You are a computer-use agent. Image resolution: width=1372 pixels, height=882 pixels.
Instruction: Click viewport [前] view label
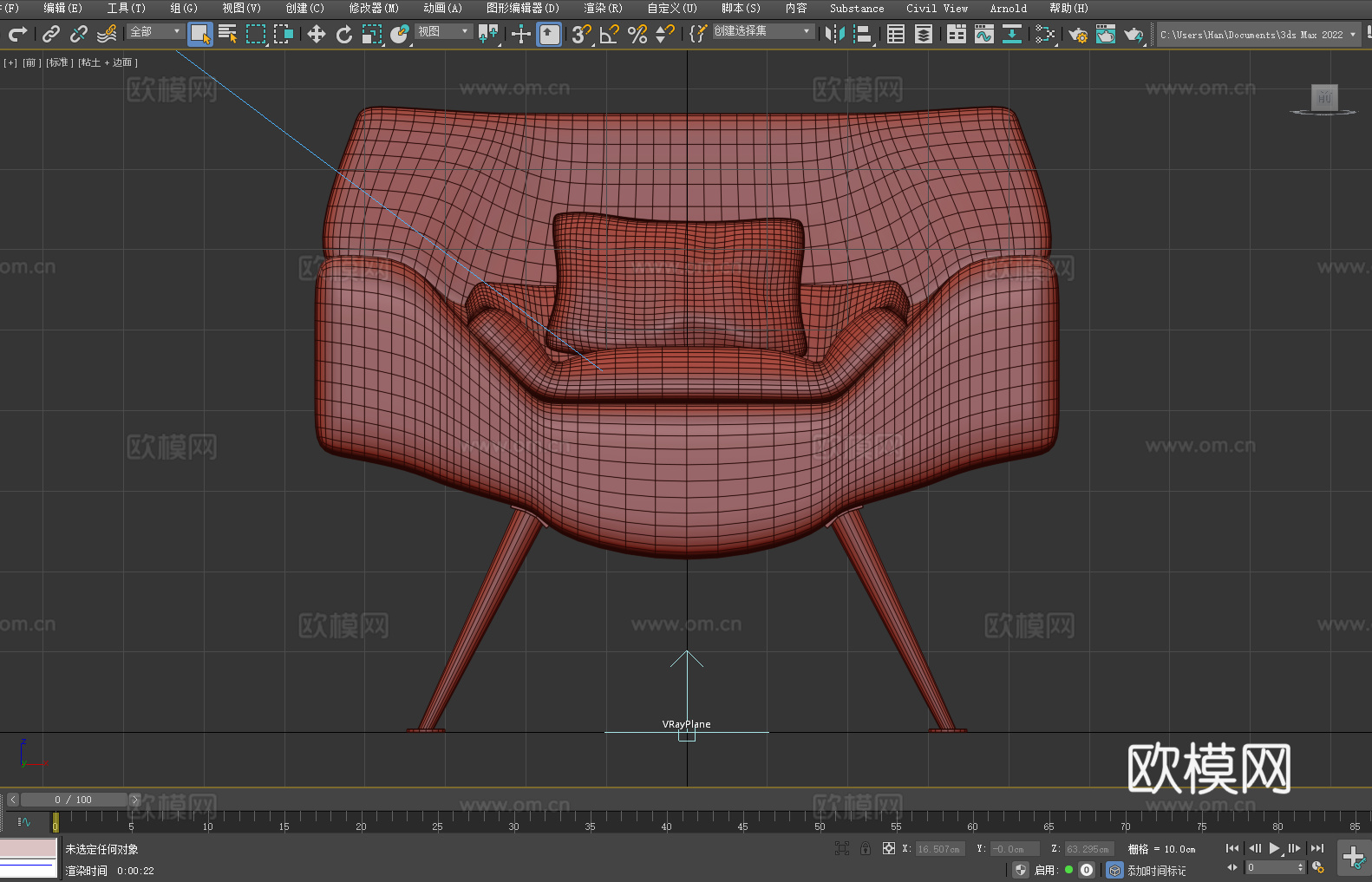[x=31, y=62]
